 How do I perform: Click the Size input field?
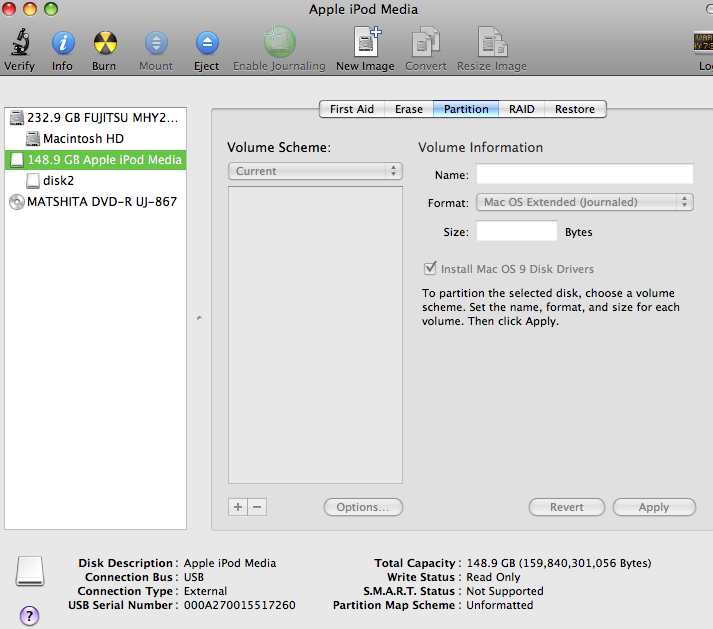pyautogui.click(x=517, y=231)
